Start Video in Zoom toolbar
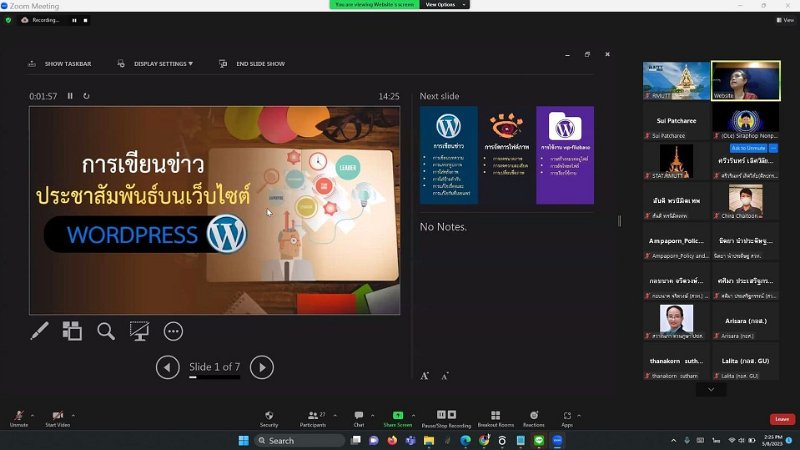Viewport: 800px width, 450px height. 57,418
